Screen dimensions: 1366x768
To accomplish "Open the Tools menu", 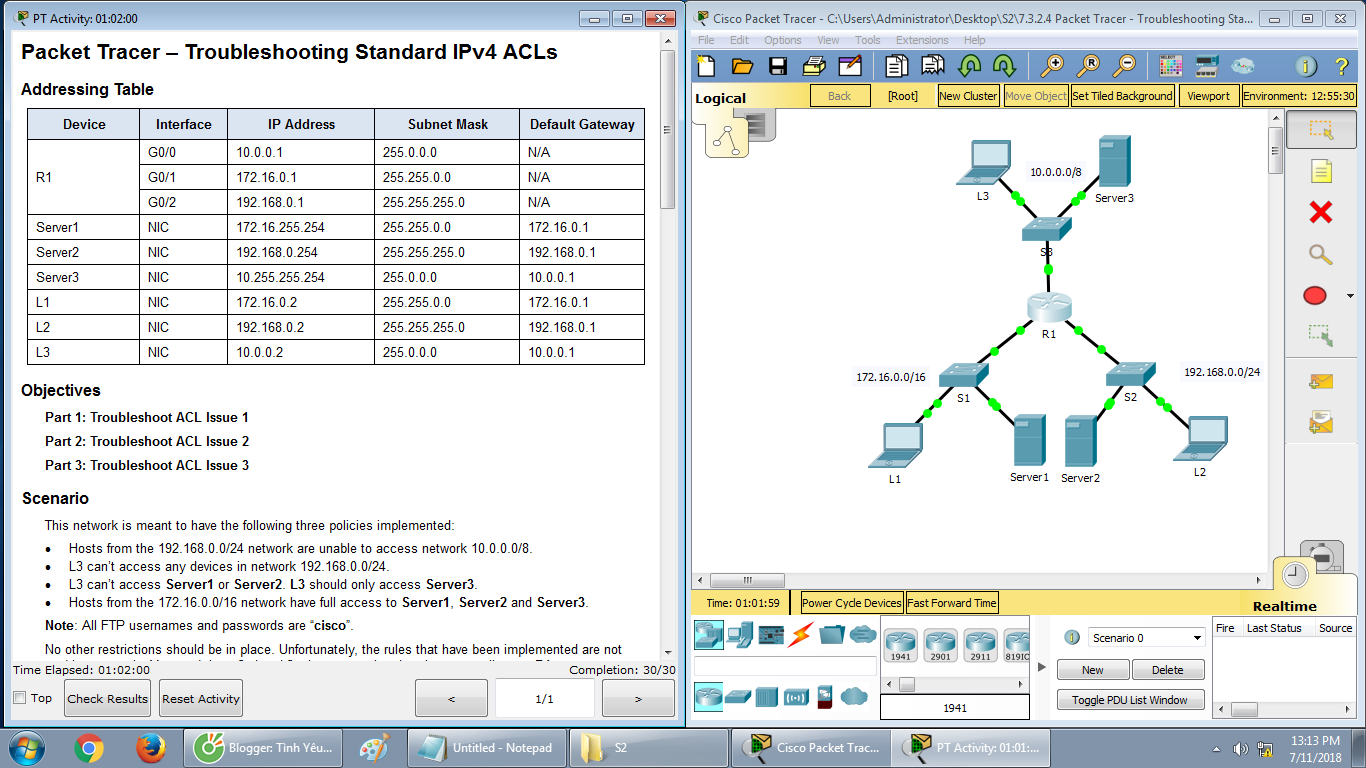I will (x=868, y=40).
